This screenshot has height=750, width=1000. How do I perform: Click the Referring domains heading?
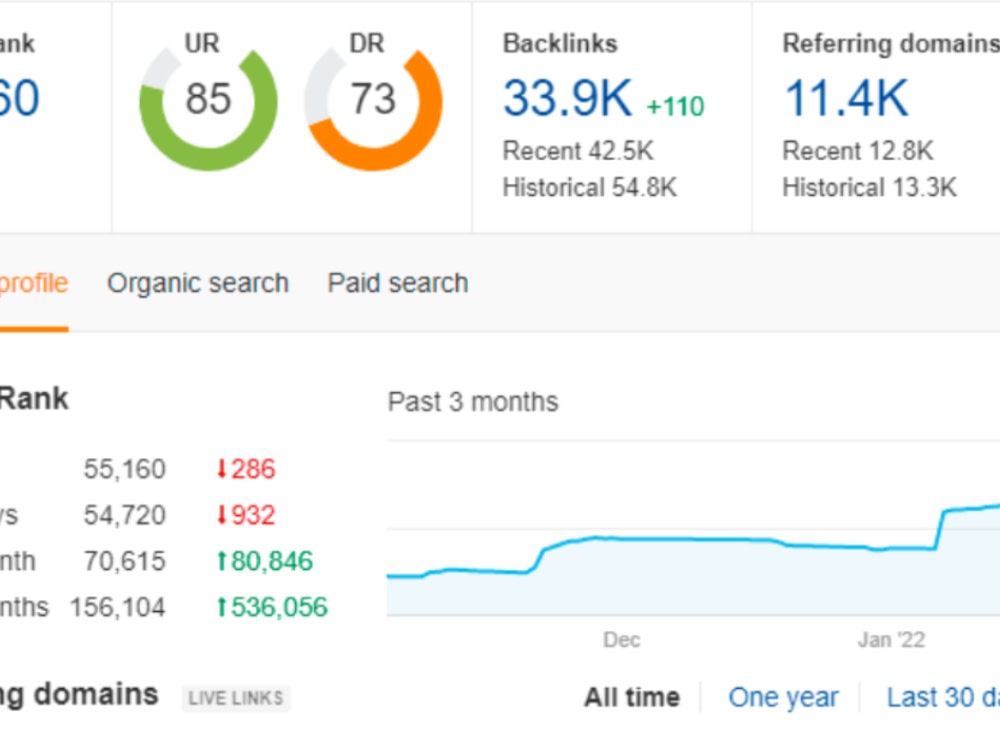pos(891,43)
